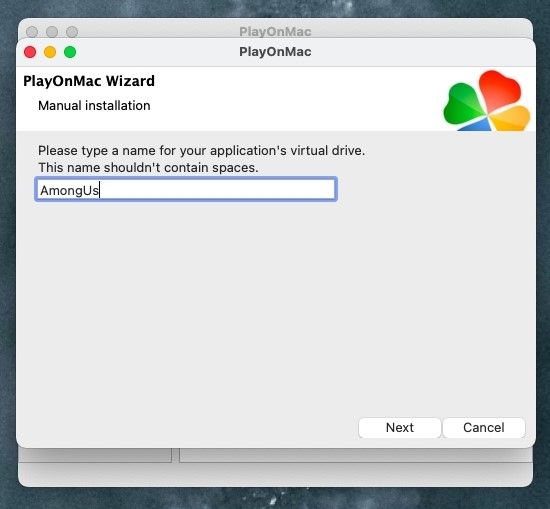550x509 pixels.
Task: Click 'Please type a name' instruction line
Action: pyautogui.click(x=202, y=150)
